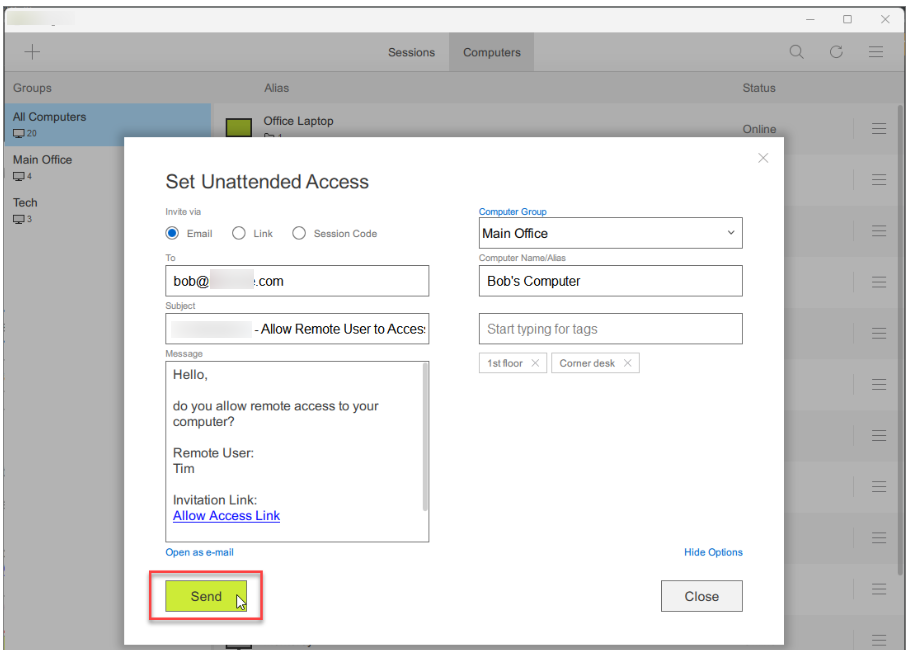Dismiss the dialog with the X icon
The image size is (909, 650).
click(x=763, y=157)
